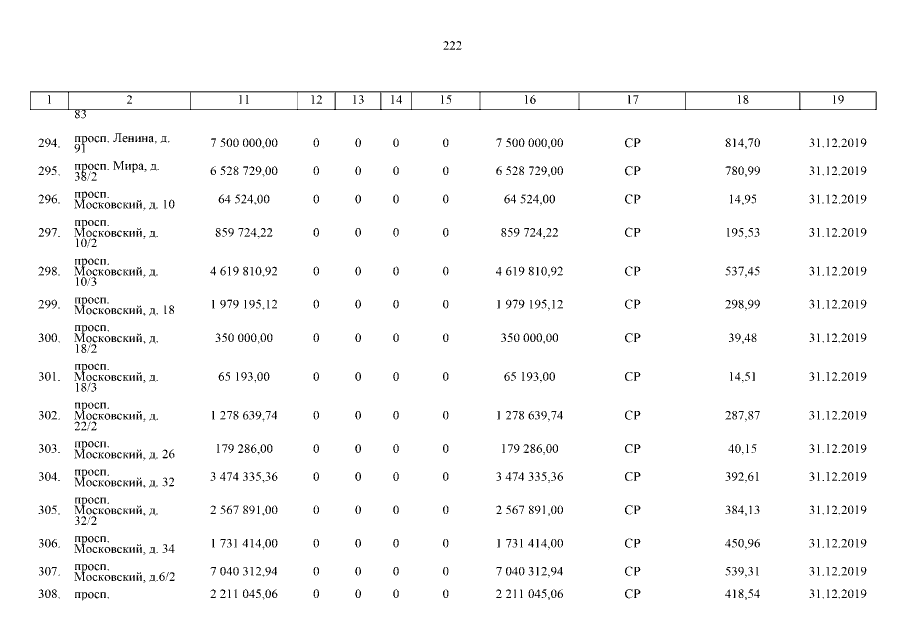Select 1 278 639,74 in column 16
Viewport: 905px width, 640px height.
pyautogui.click(x=529, y=415)
